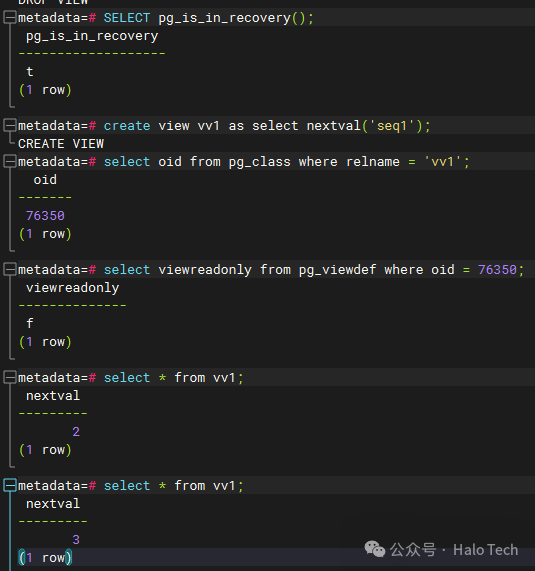Click the 'CREATE VIEW' output text
The height and width of the screenshot is (571, 535).
tap(61, 144)
